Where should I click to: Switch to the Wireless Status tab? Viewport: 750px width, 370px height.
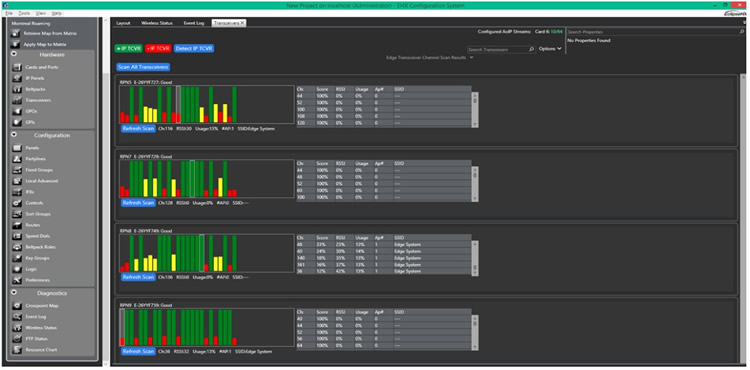157,23
